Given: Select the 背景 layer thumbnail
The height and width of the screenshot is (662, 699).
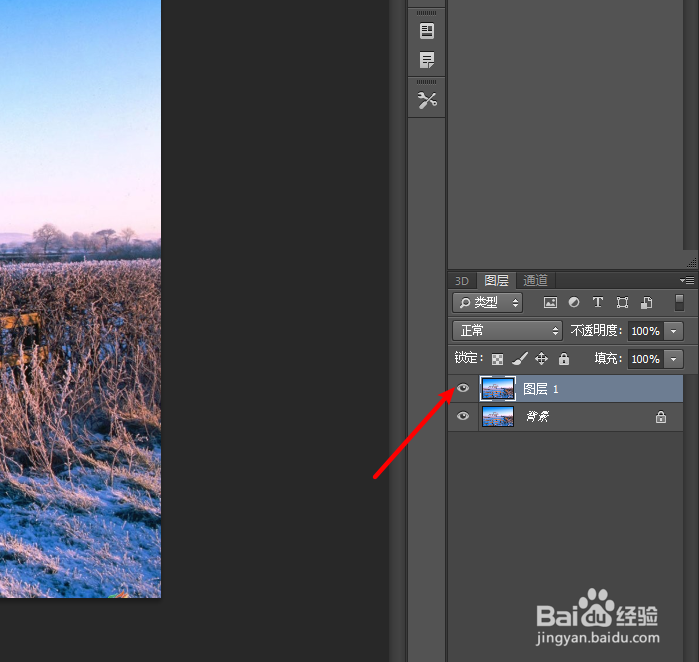Looking at the screenshot, I should [498, 416].
